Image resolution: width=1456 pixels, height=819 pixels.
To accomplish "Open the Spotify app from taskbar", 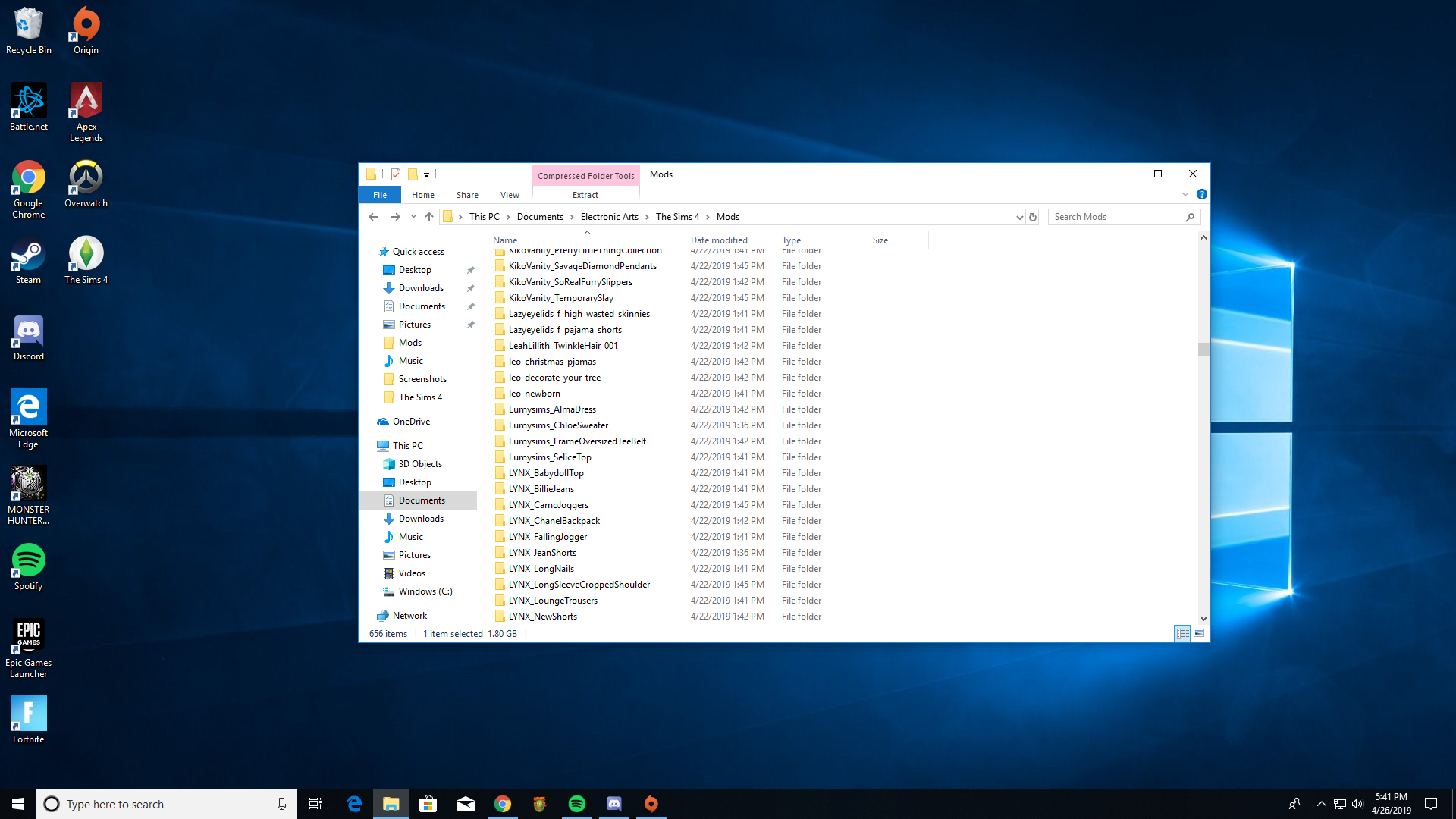I will [576, 803].
